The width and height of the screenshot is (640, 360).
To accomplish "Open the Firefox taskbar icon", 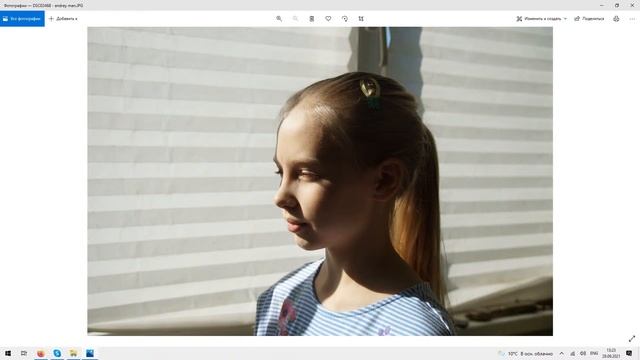I will coord(41,353).
